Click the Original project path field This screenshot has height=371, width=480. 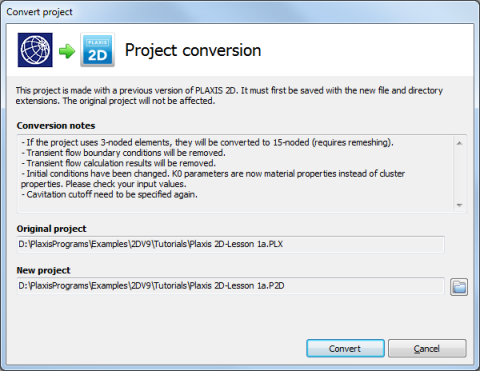[x=230, y=244]
